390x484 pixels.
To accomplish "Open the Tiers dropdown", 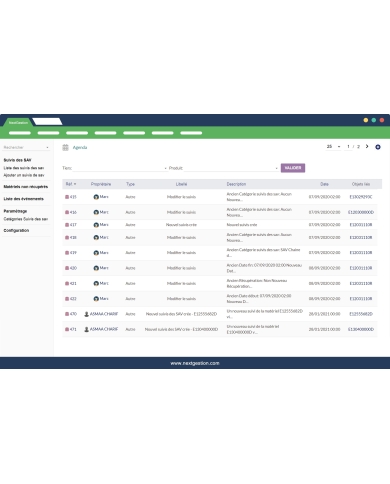I will [x=120, y=168].
